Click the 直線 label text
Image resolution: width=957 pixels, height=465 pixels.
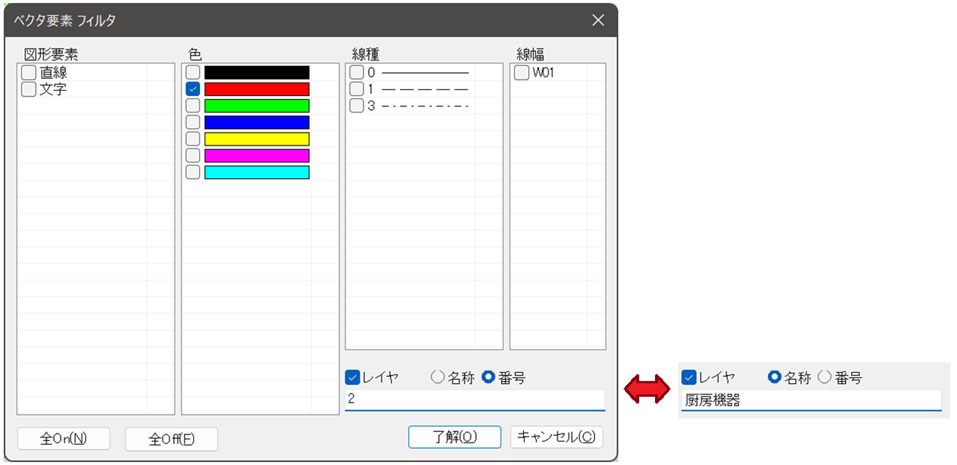[54, 73]
